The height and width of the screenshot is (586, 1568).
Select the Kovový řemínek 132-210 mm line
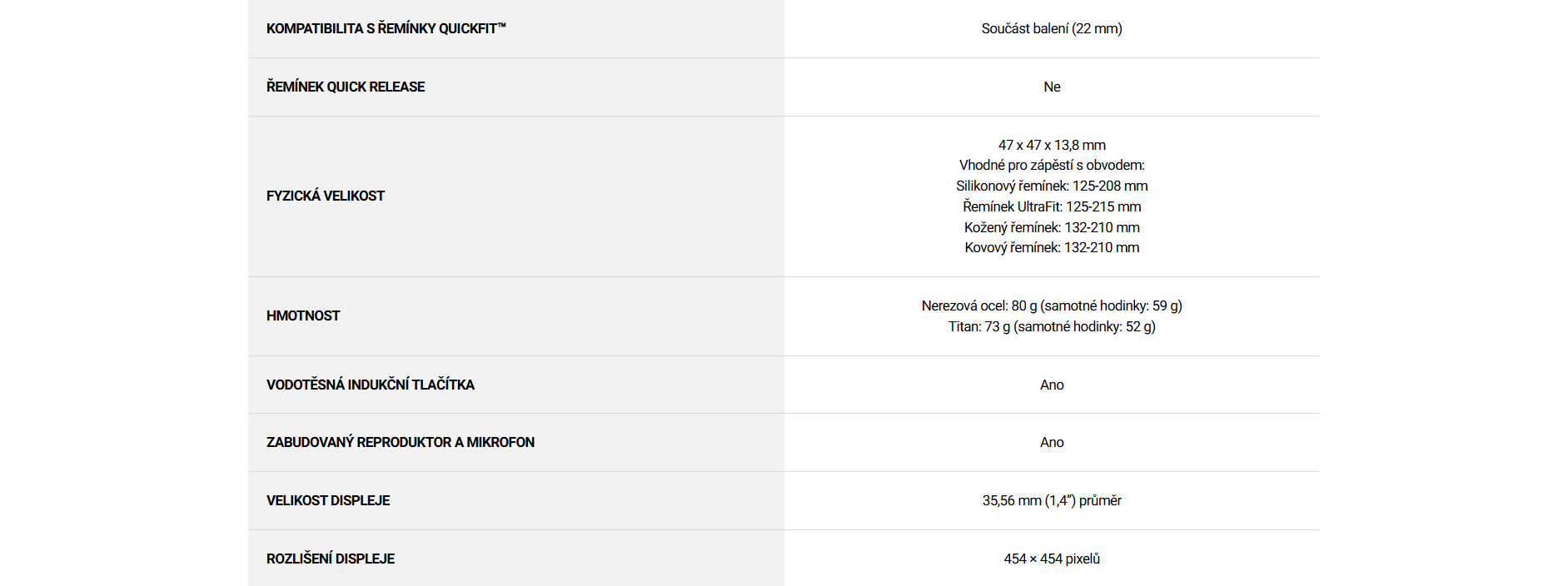tap(1052, 247)
